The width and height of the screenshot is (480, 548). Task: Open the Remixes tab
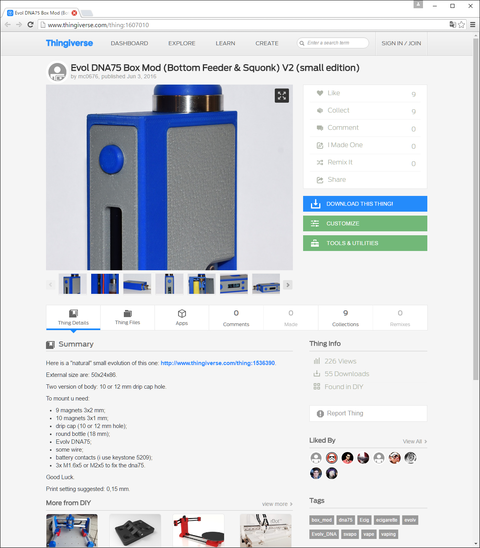[400, 317]
